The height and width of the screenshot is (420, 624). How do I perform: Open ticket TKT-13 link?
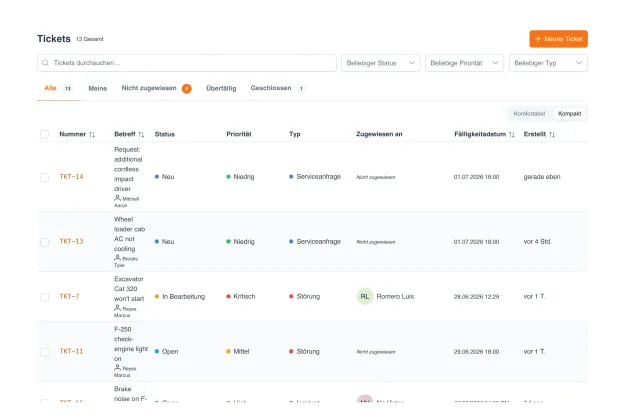click(x=71, y=241)
